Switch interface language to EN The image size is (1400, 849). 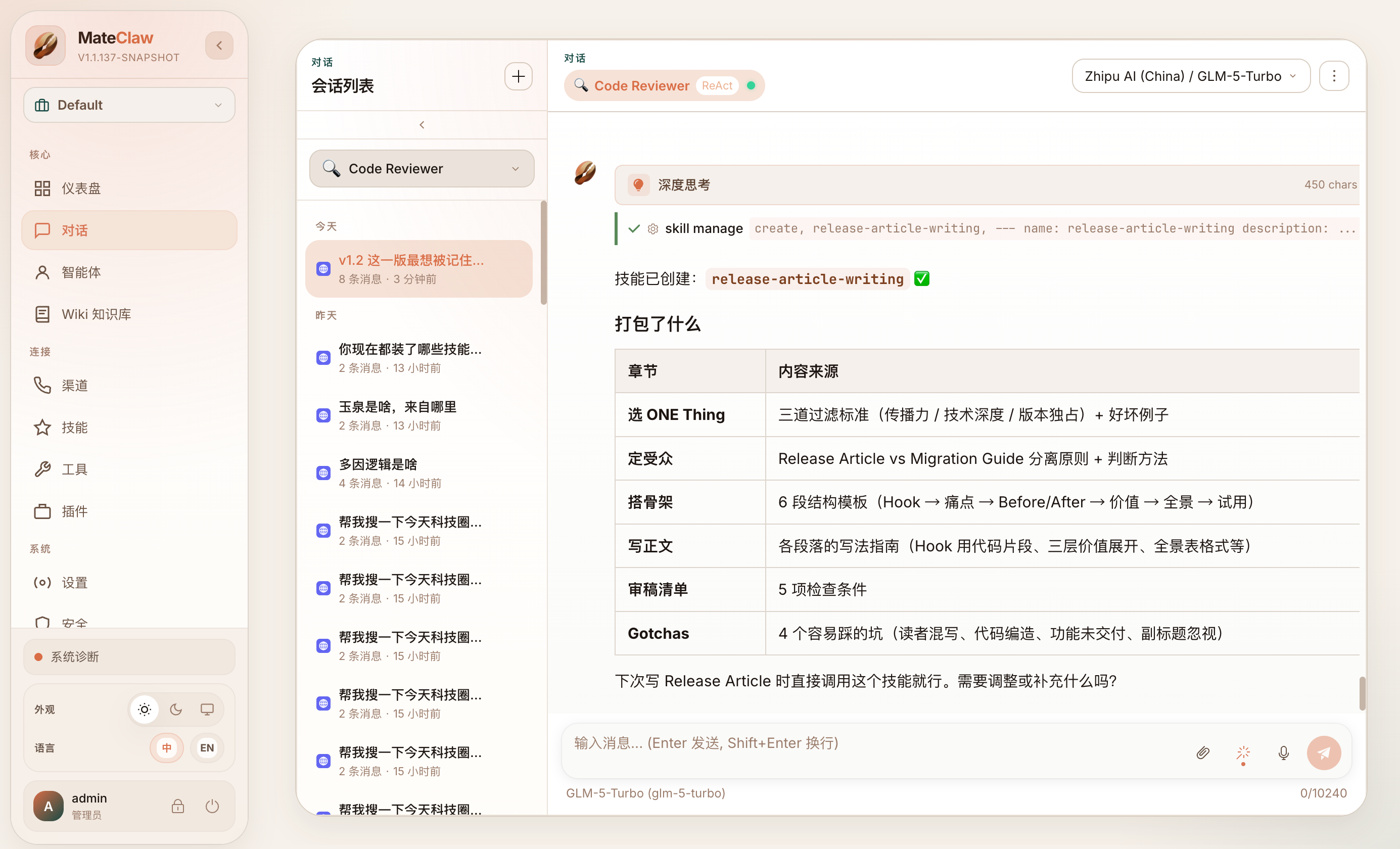tap(207, 748)
